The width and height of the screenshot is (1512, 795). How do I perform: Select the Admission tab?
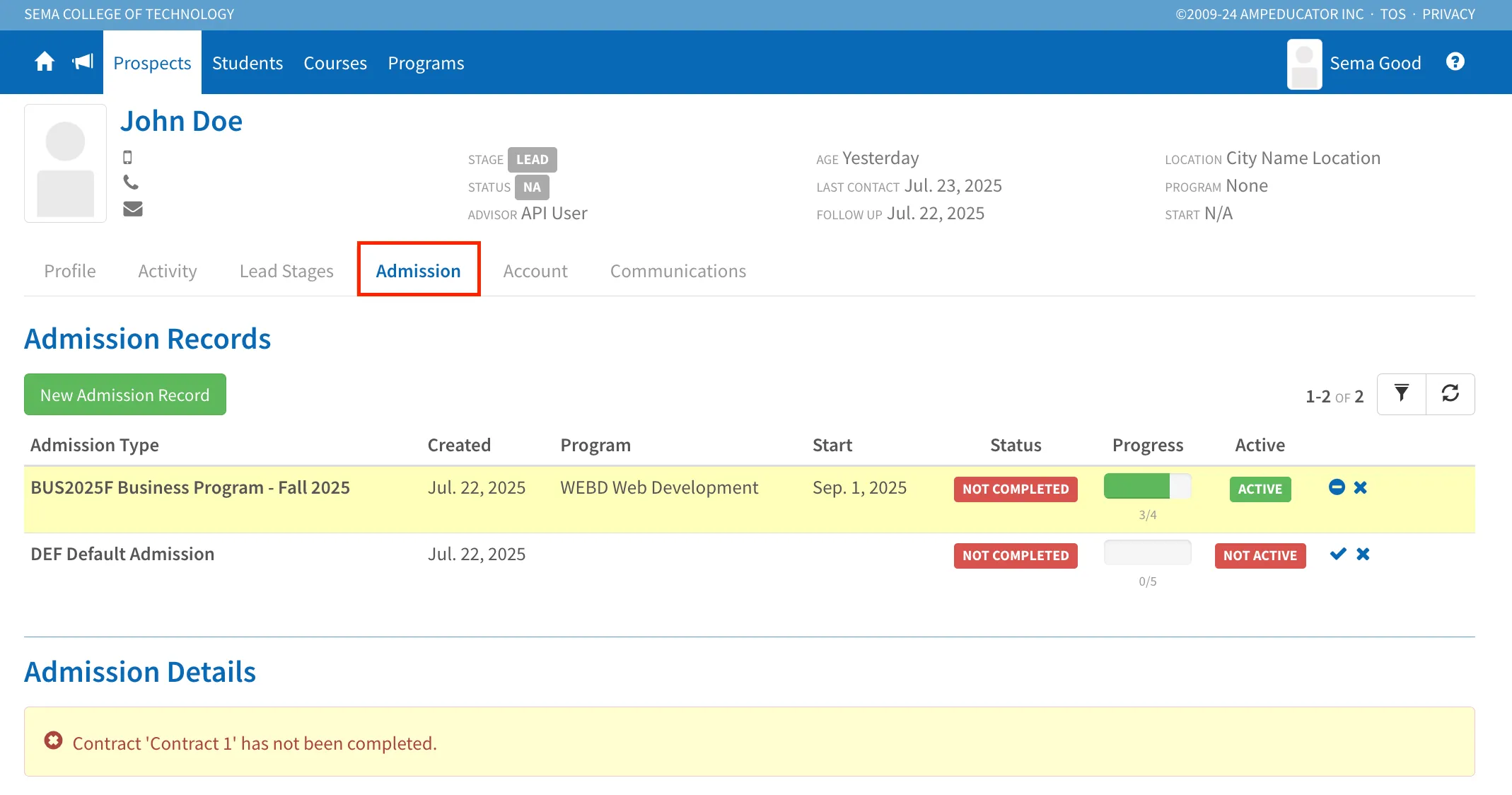tap(418, 271)
